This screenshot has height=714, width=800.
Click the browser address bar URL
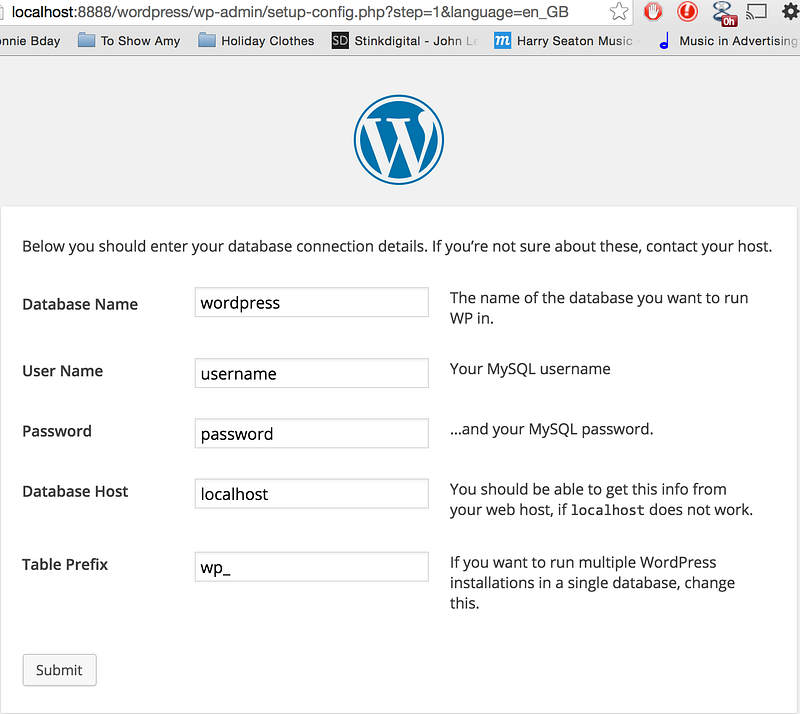(x=290, y=12)
